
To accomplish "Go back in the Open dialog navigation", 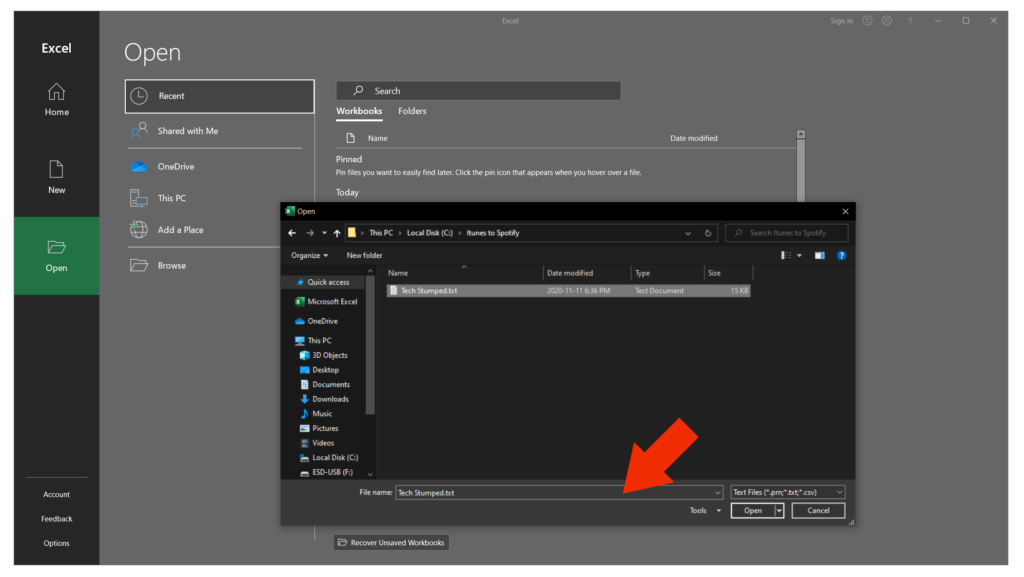I will [x=292, y=233].
